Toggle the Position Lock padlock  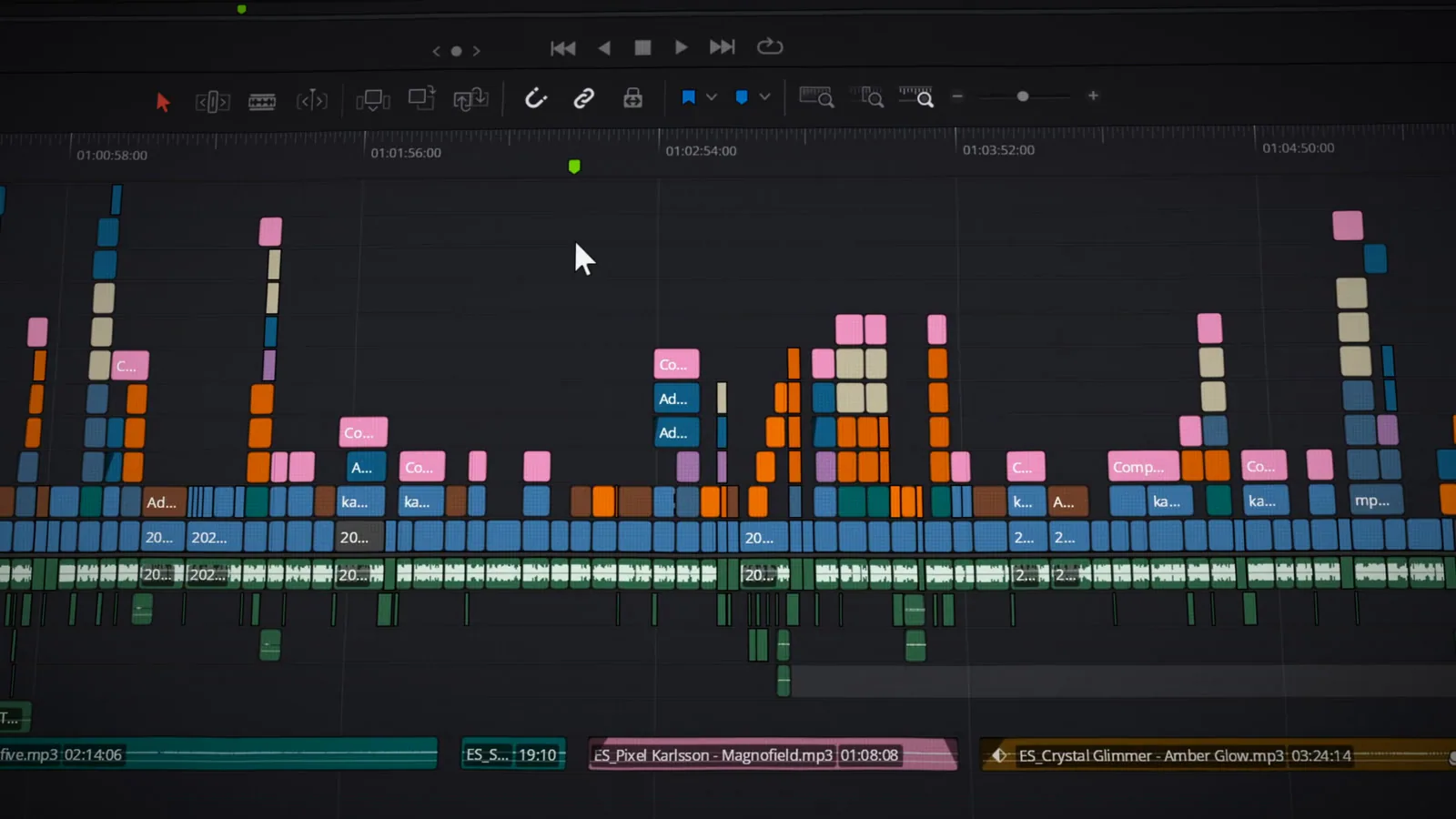coord(633,97)
